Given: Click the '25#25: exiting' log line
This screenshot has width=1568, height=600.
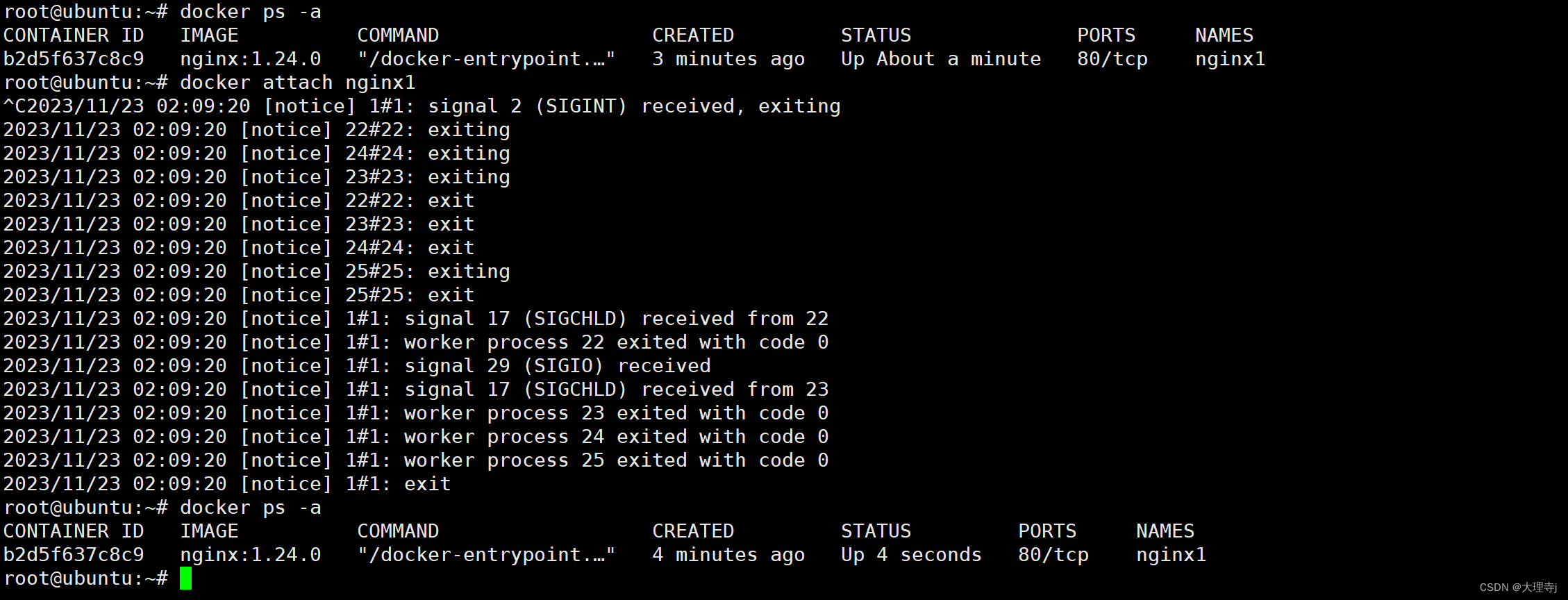Looking at the screenshot, I should tap(257, 272).
